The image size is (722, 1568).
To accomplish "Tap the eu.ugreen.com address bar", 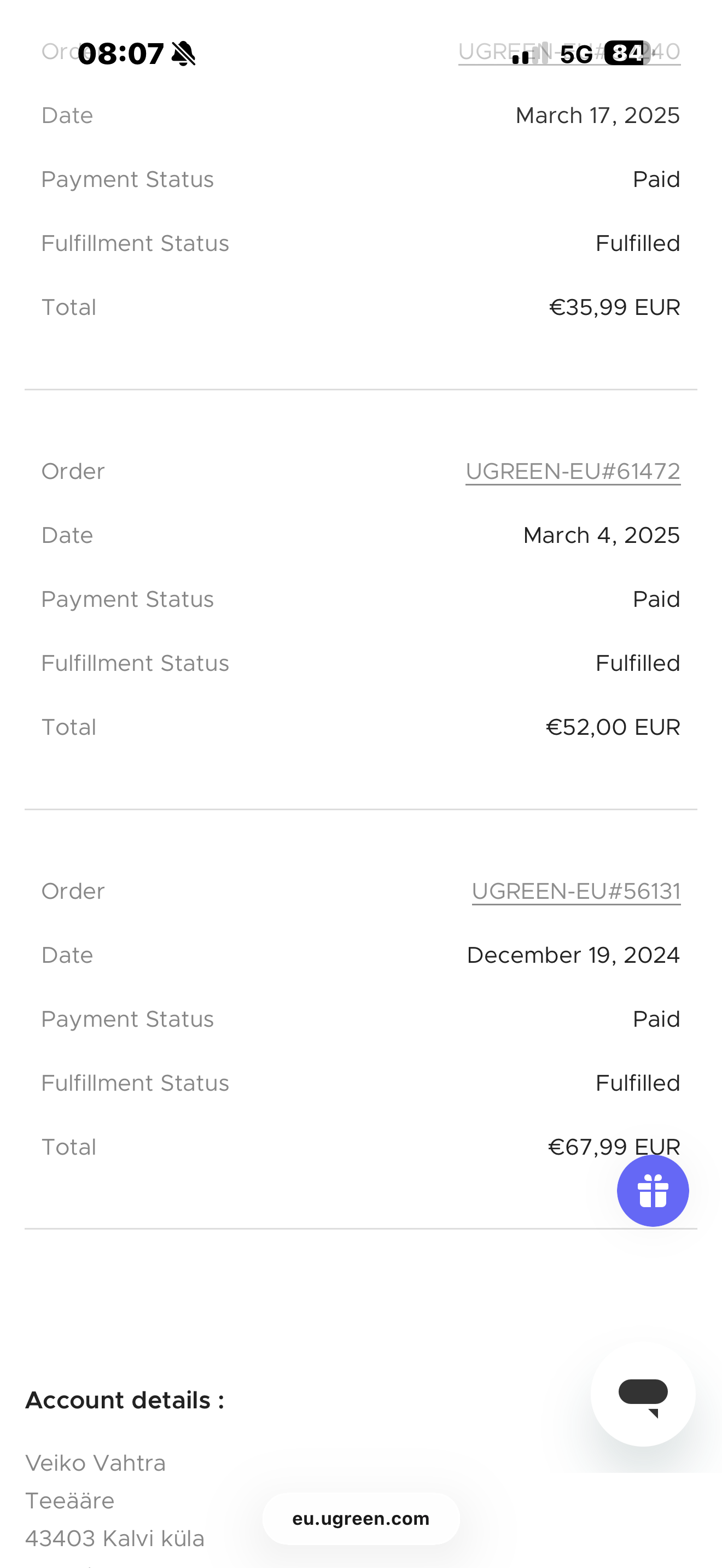I will pos(360,1519).
